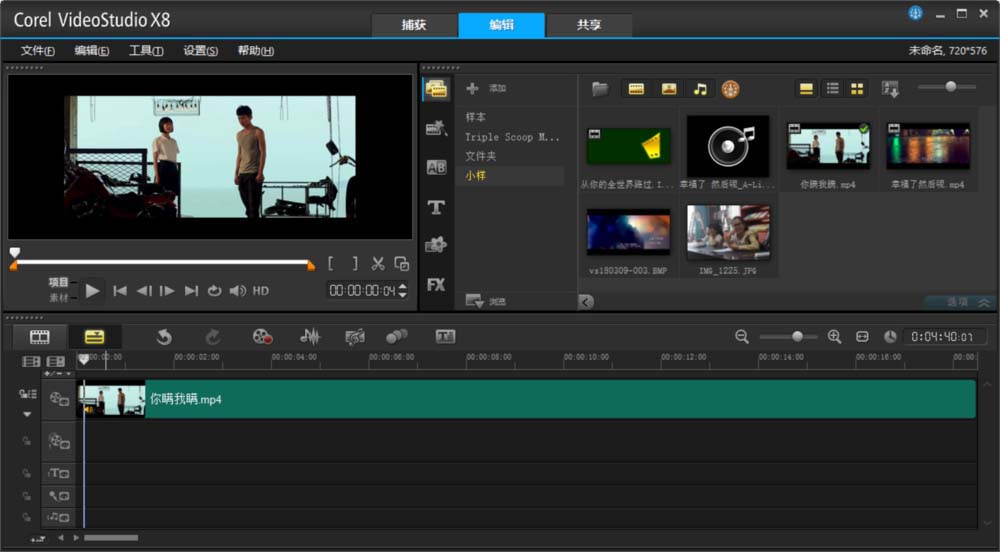Open the 设置(S) menu
The image size is (1000, 552).
coord(200,50)
